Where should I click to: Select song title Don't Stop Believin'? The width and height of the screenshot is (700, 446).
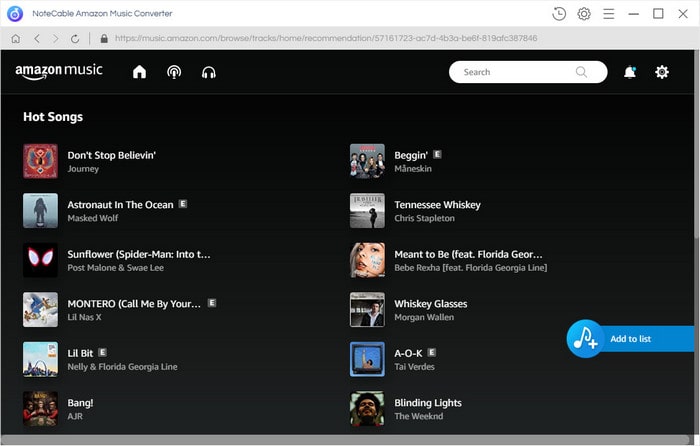coord(112,155)
